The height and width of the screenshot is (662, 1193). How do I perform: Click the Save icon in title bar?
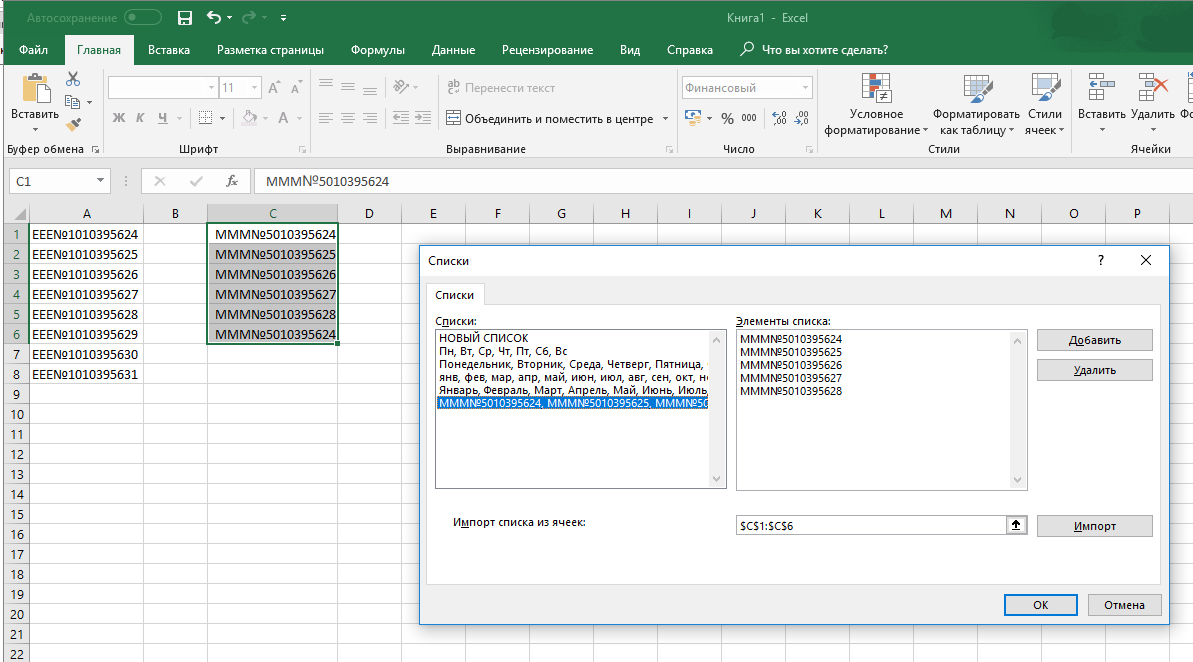(184, 18)
